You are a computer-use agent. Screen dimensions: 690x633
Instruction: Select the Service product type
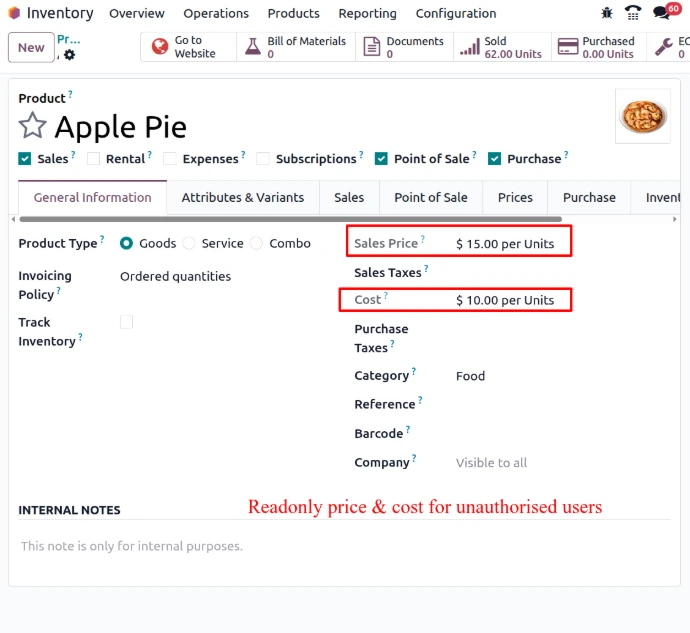pyautogui.click(x=189, y=243)
